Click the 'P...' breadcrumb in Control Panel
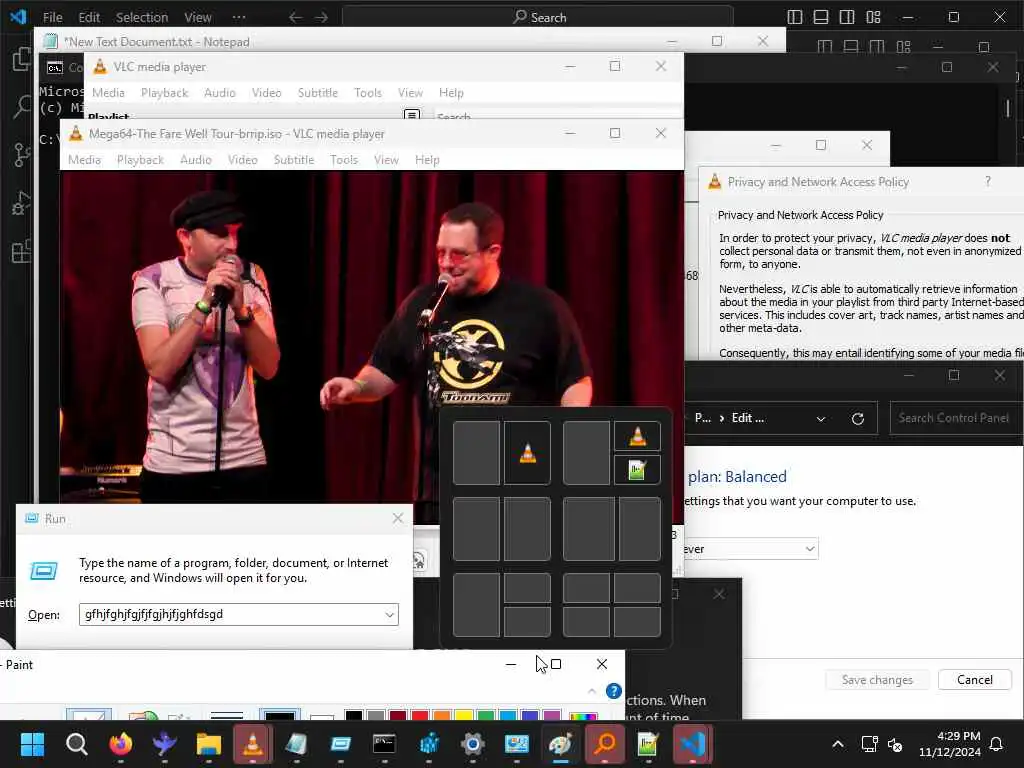The image size is (1024, 768). [x=703, y=418]
